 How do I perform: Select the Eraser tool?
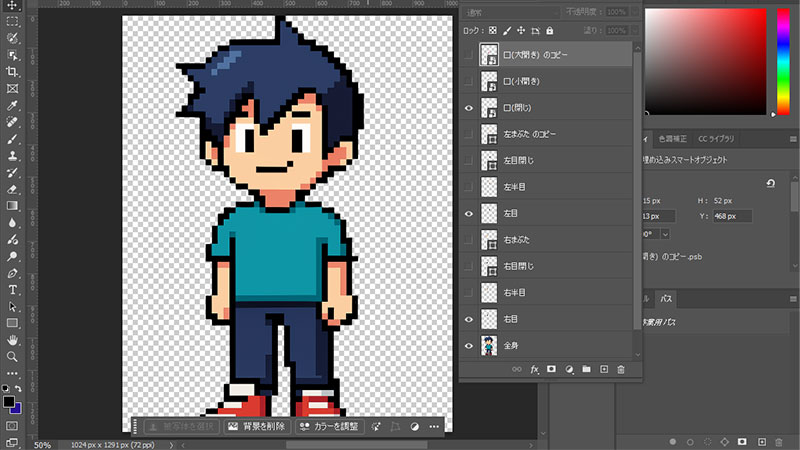(12, 189)
